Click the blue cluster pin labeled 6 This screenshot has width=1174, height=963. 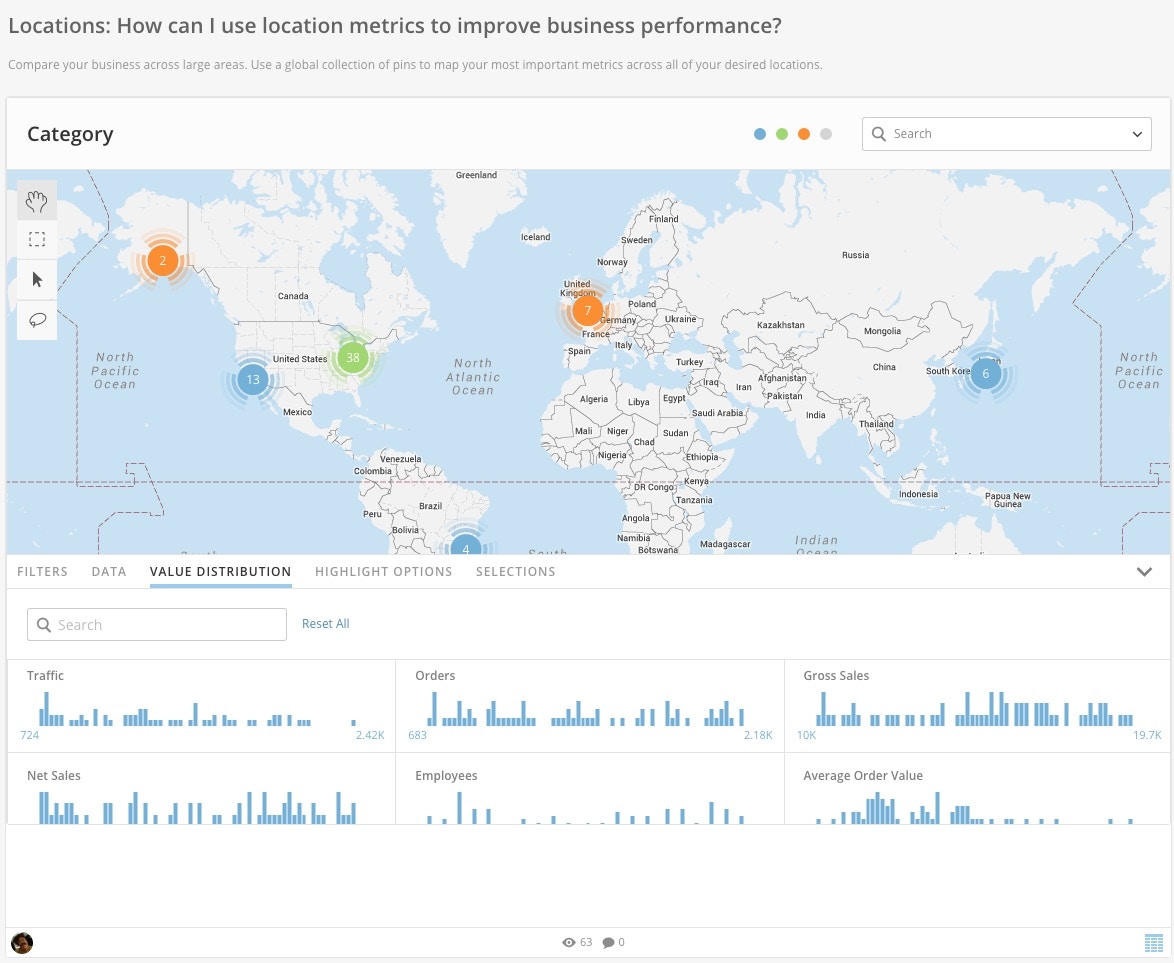(x=985, y=374)
